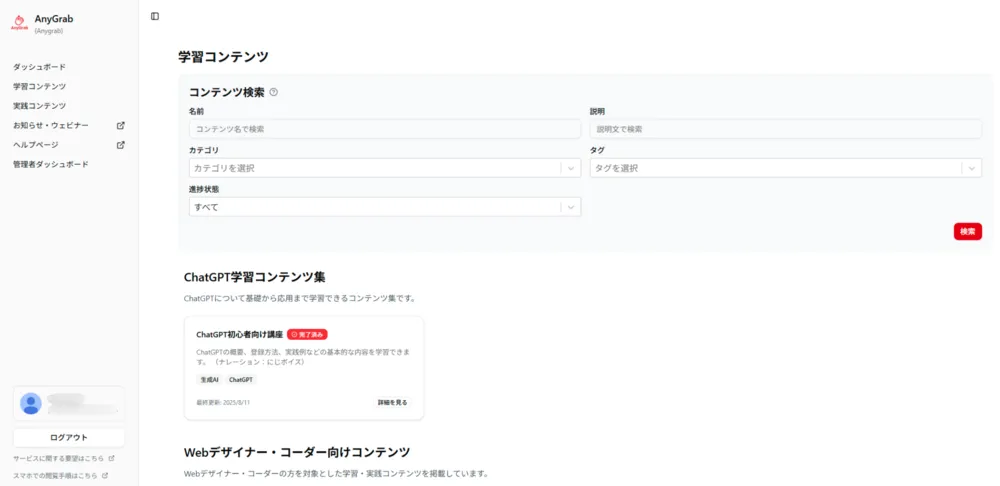Click external icon beside スマホでの閲覧手順はこちら
The image size is (1000, 486).
pos(105,475)
